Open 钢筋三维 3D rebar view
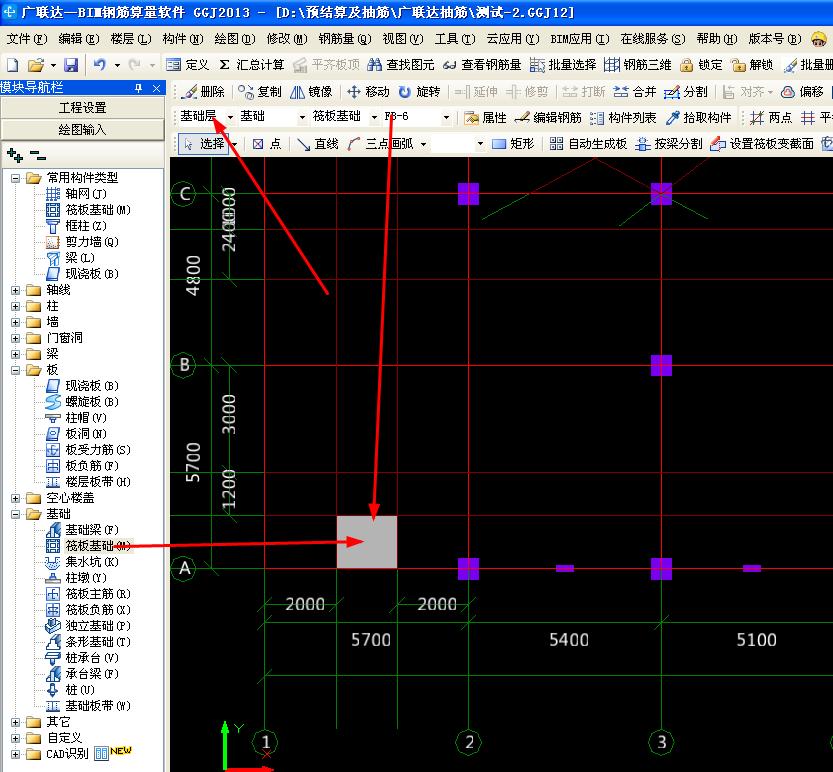Viewport: 833px width, 772px height. pyautogui.click(x=638, y=65)
